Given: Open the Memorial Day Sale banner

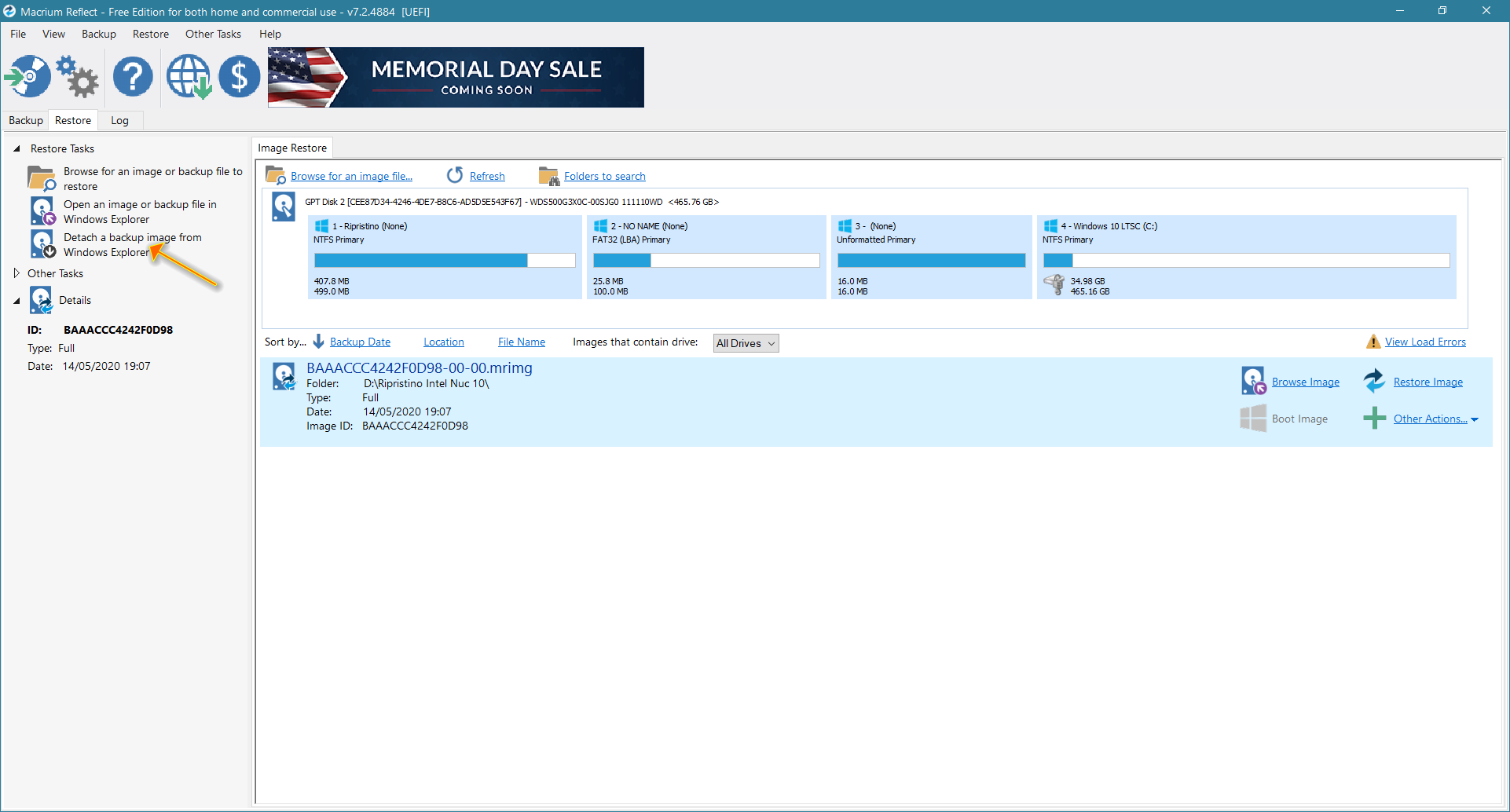Looking at the screenshot, I should pyautogui.click(x=456, y=77).
